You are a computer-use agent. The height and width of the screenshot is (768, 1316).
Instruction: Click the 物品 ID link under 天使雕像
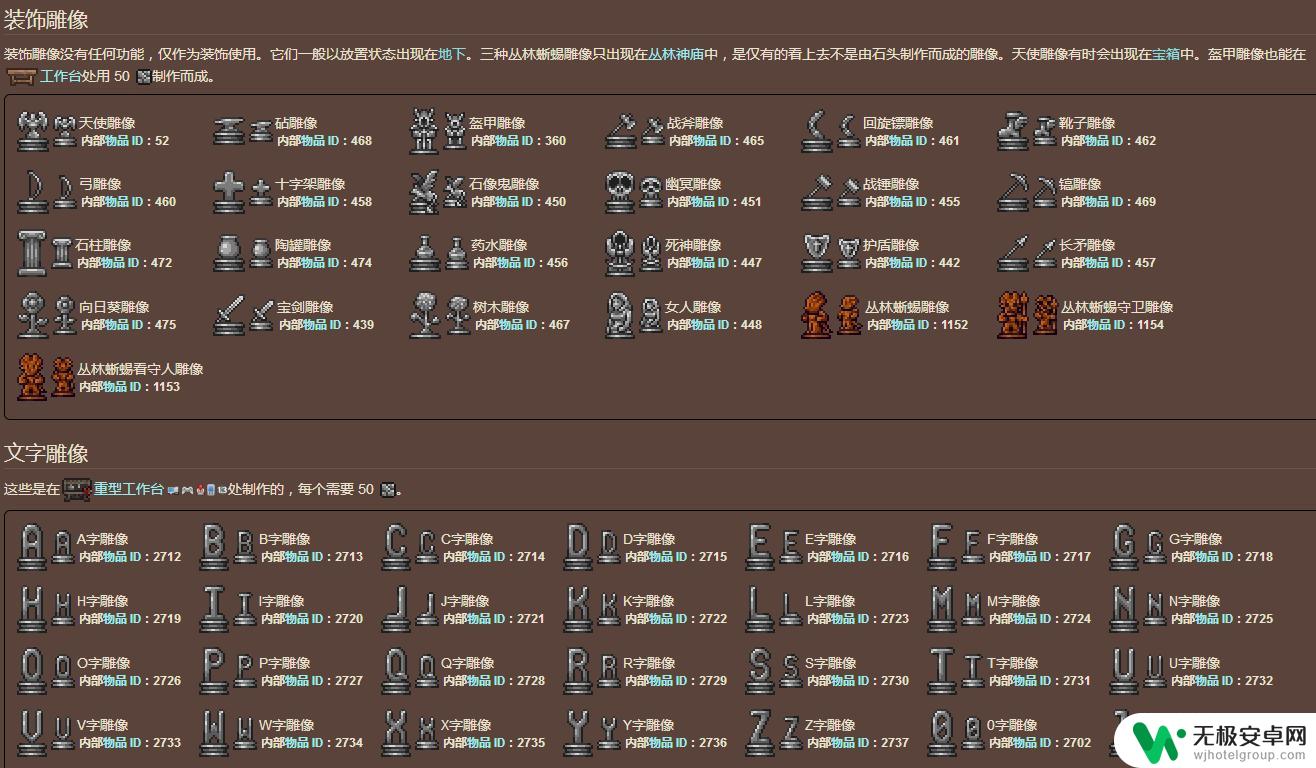(123, 141)
